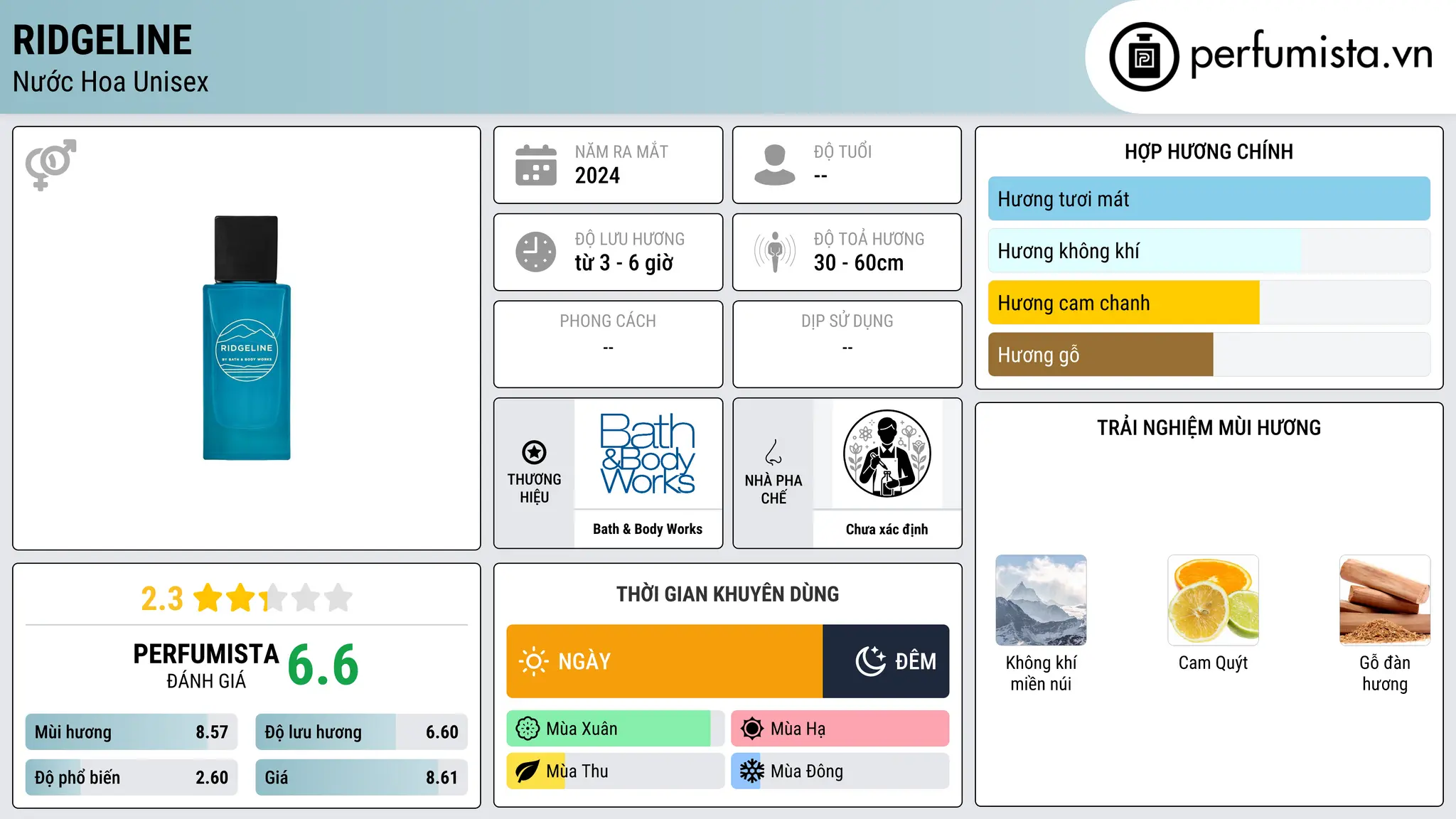Click the Độ phổ biến 2.60 rating bar

pyautogui.click(x=132, y=778)
